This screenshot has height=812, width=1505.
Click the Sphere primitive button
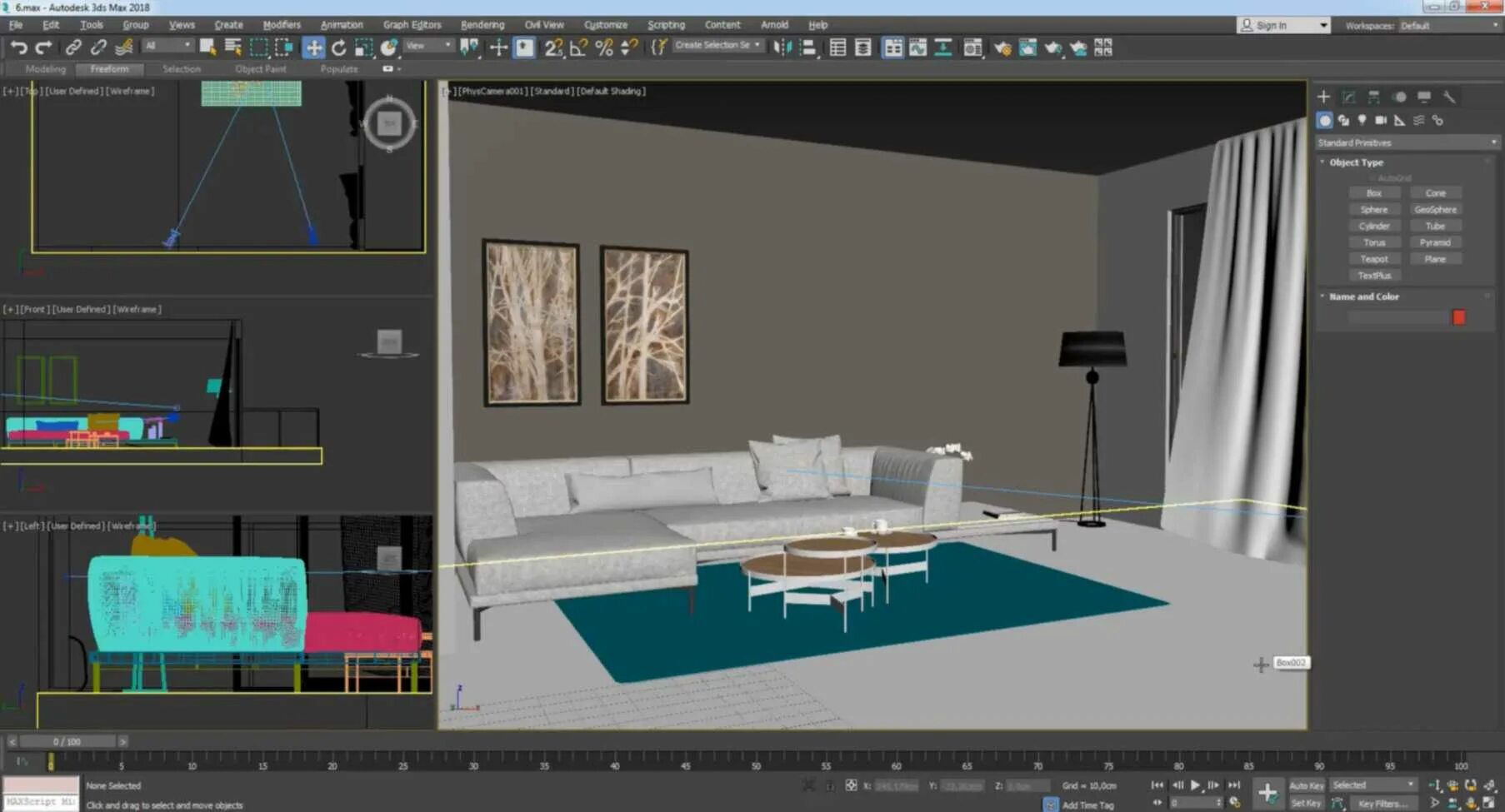click(x=1374, y=210)
